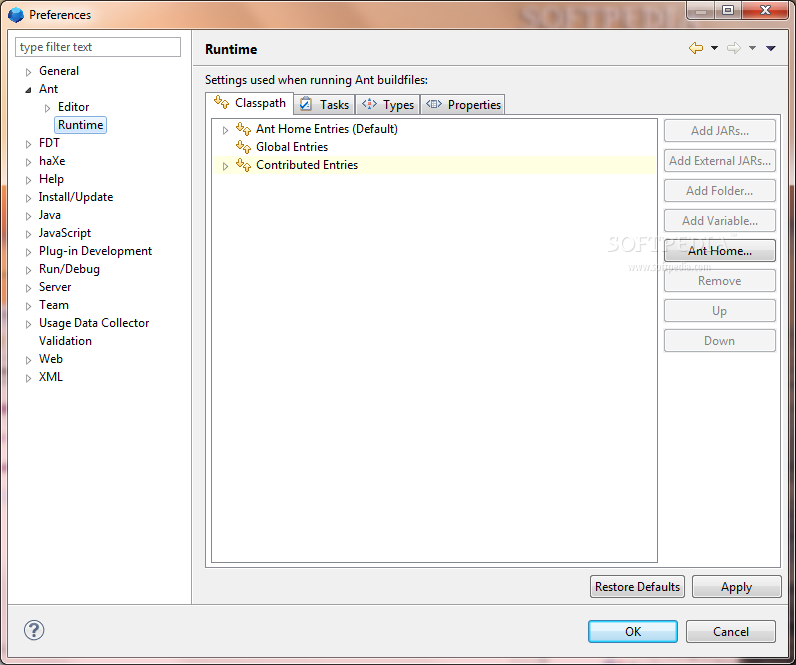796x665 pixels.
Task: Expand the haXe preferences category
Action: (28, 162)
